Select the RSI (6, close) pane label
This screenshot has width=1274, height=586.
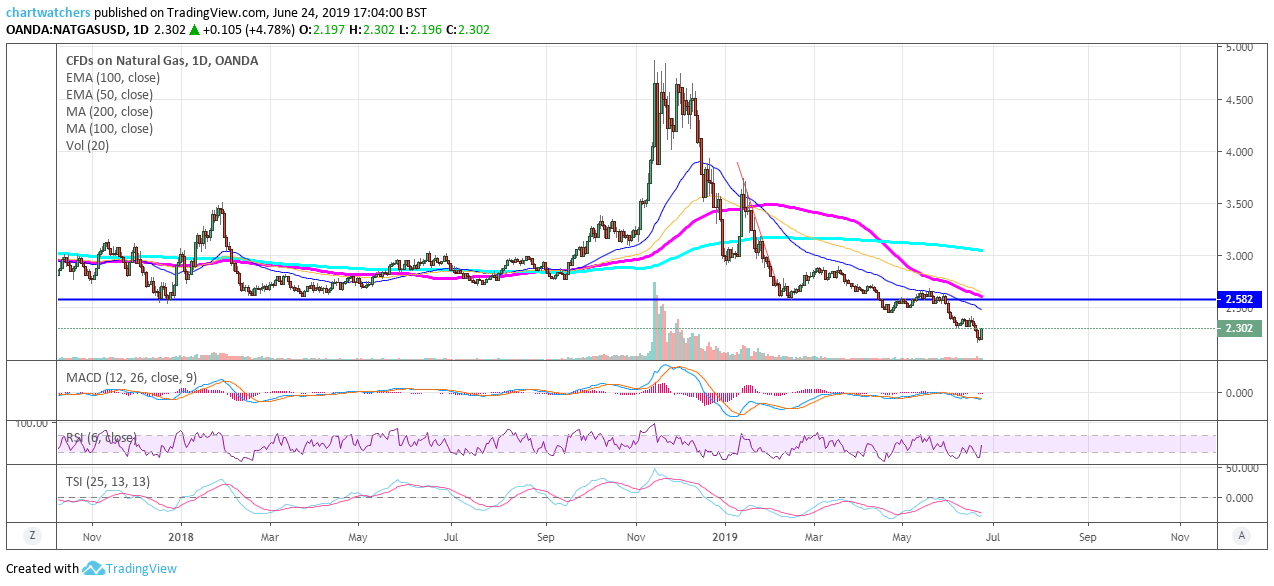click(x=102, y=438)
